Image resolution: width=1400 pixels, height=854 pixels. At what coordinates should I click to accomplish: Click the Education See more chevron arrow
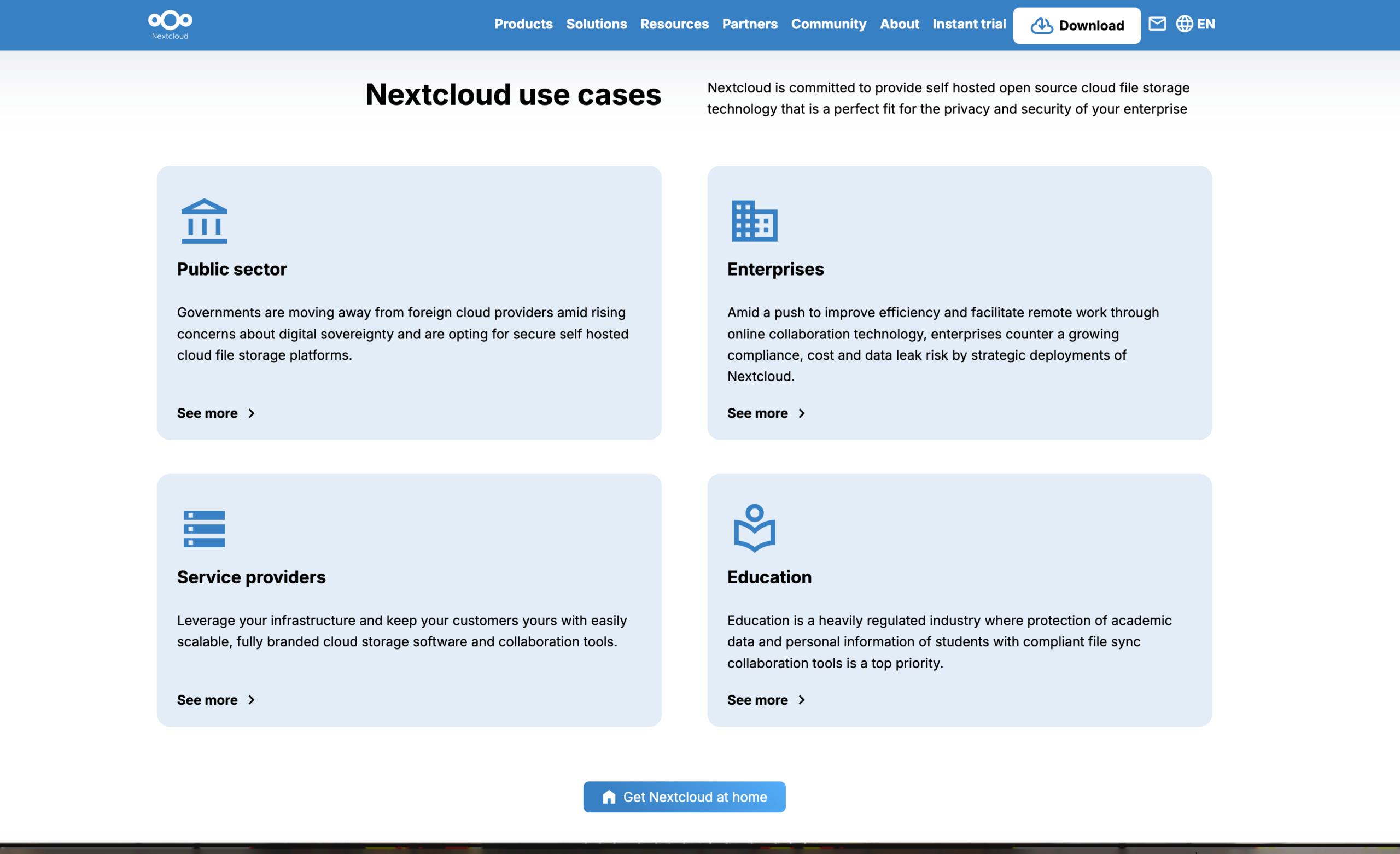pos(801,699)
